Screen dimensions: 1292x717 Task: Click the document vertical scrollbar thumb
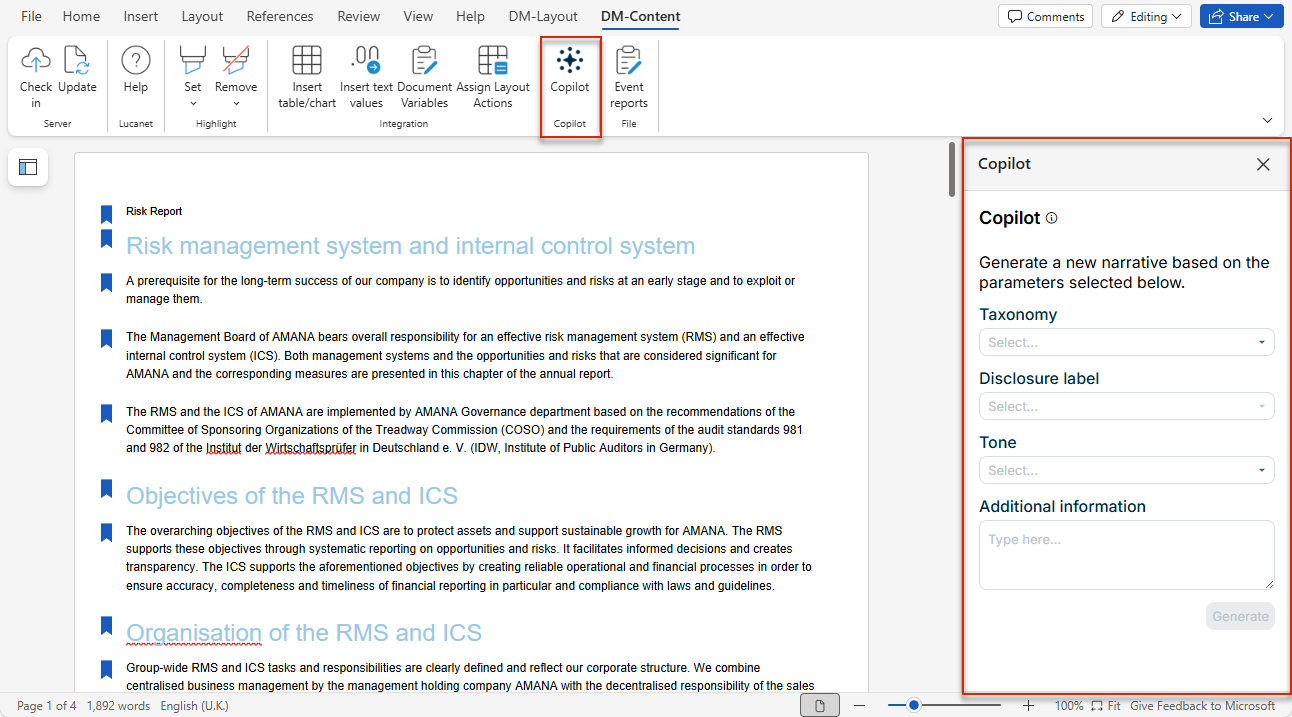point(953,170)
